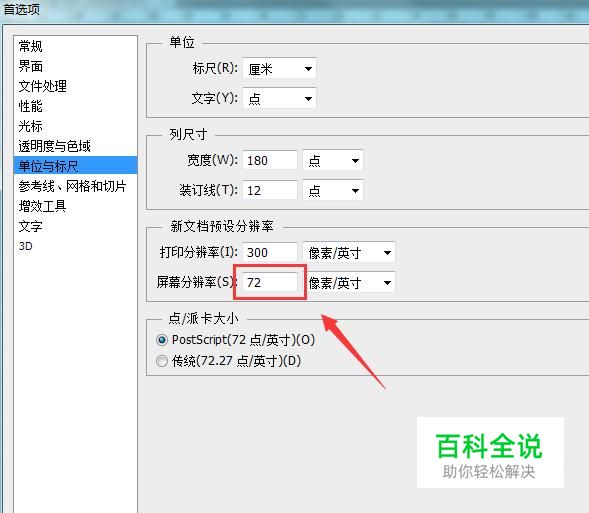This screenshot has width=589, height=513.
Task: Open 装订线(T) unit dropdown
Action: pyautogui.click(x=333, y=190)
